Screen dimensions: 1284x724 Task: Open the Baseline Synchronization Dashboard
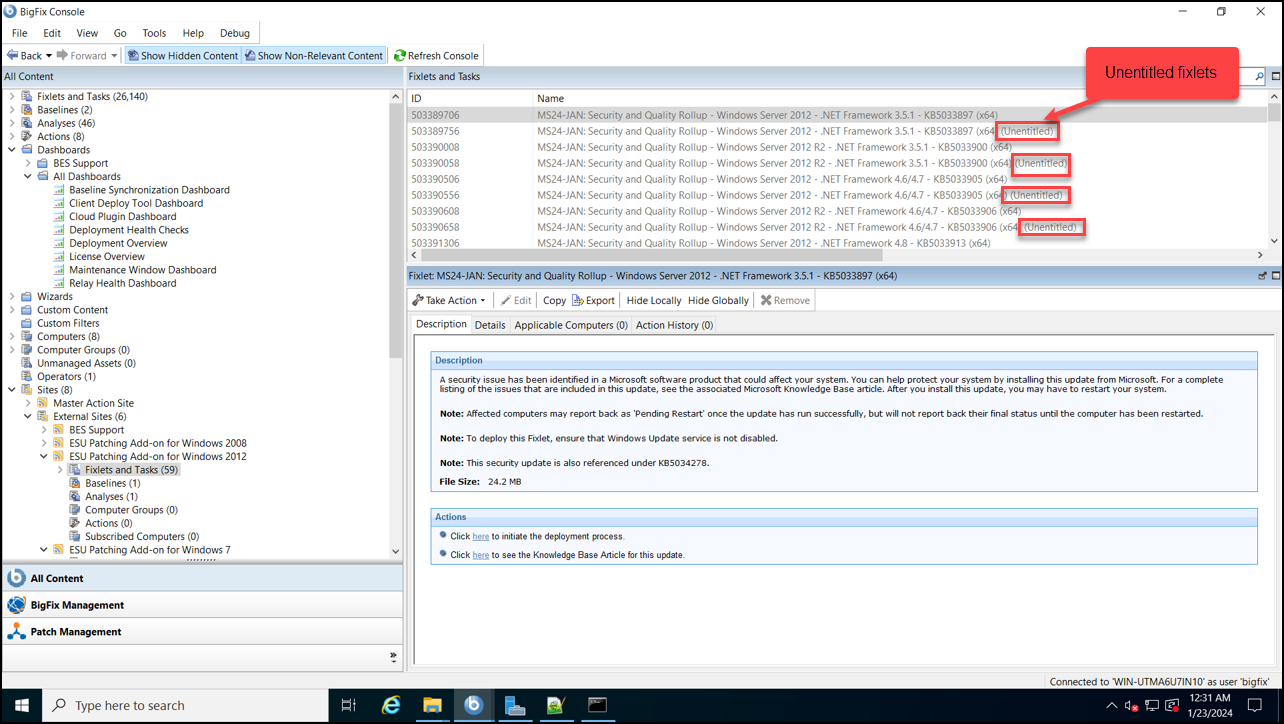coord(149,190)
